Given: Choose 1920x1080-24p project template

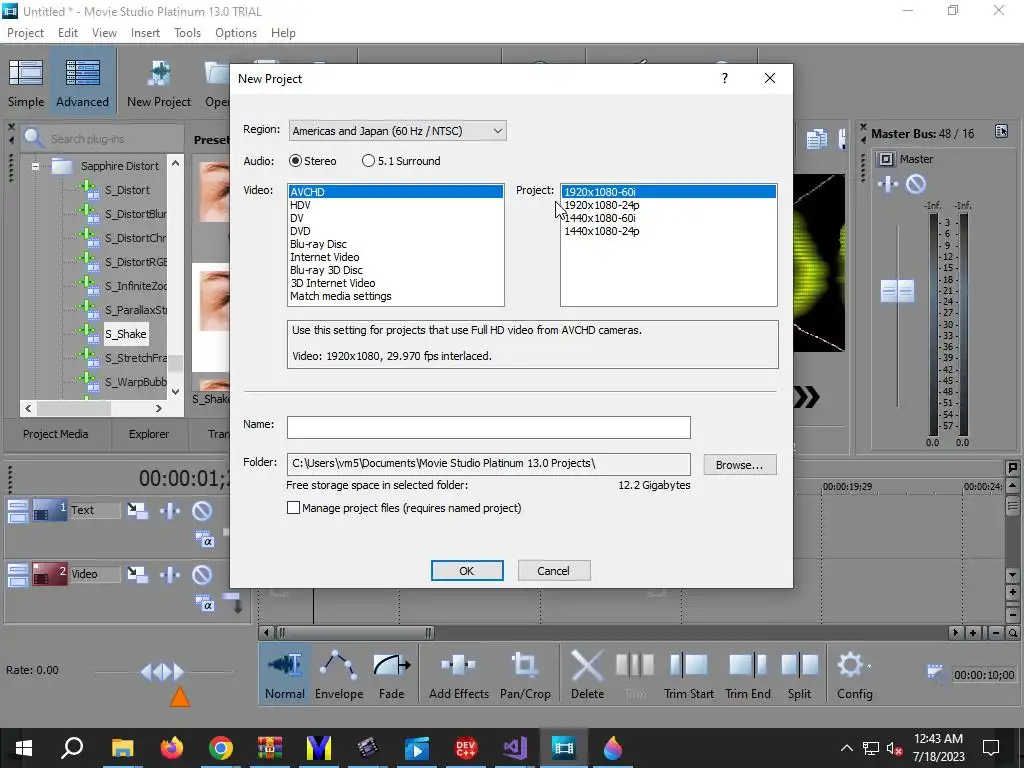Looking at the screenshot, I should pos(669,205).
